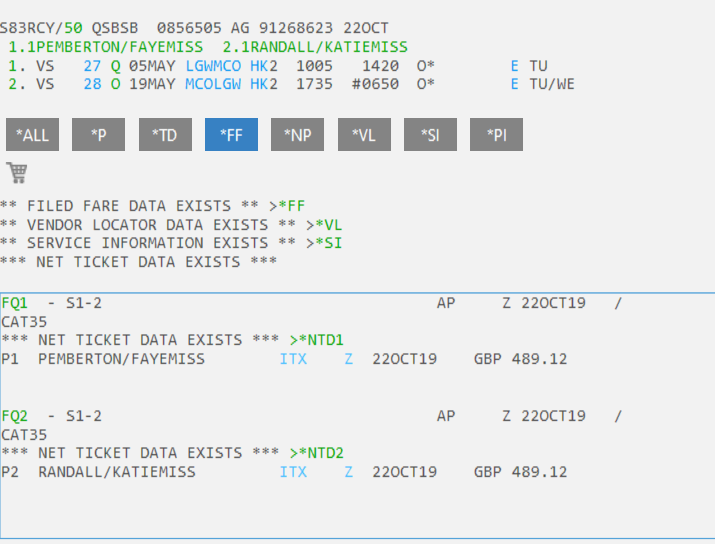Click E indicator on segment 1
715x544 pixels.
tap(514, 66)
